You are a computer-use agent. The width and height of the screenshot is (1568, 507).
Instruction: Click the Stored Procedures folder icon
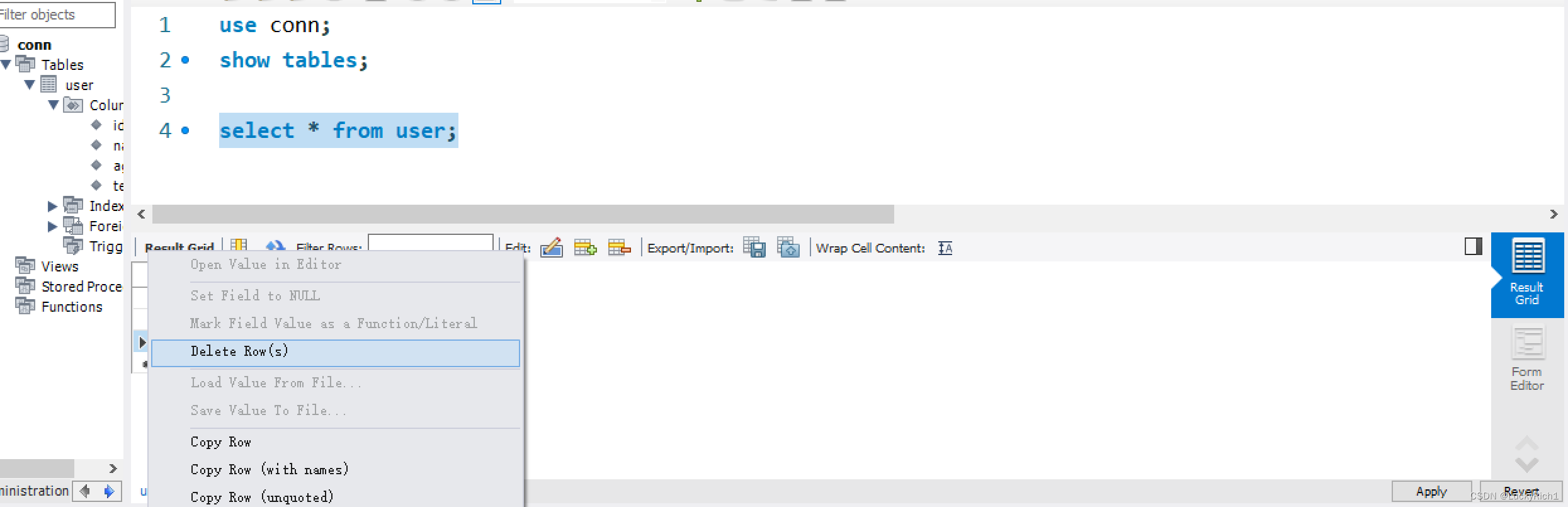(25, 285)
